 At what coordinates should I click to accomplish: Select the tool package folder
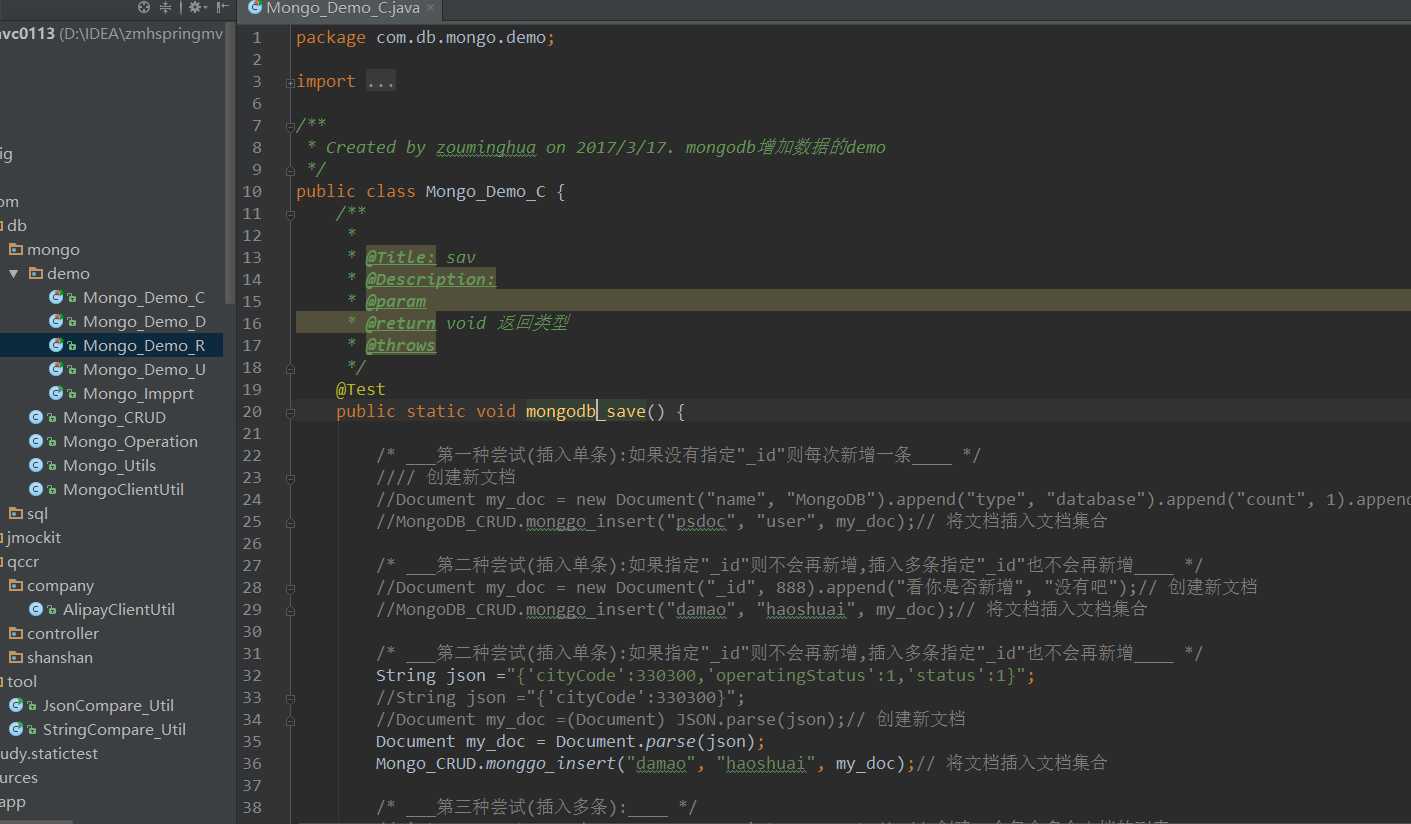[22, 681]
